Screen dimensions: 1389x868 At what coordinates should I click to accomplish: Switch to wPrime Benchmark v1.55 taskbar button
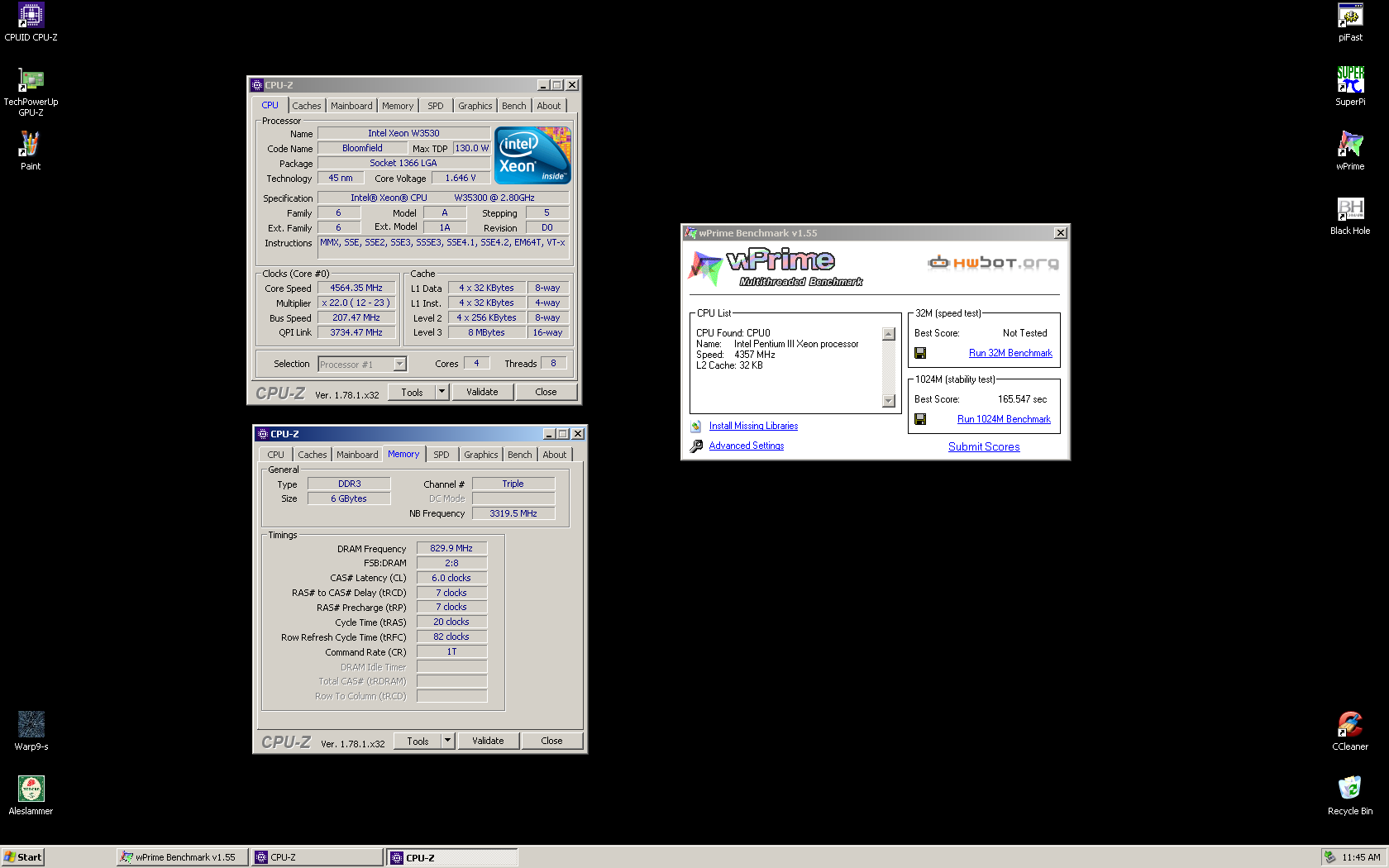point(182,857)
